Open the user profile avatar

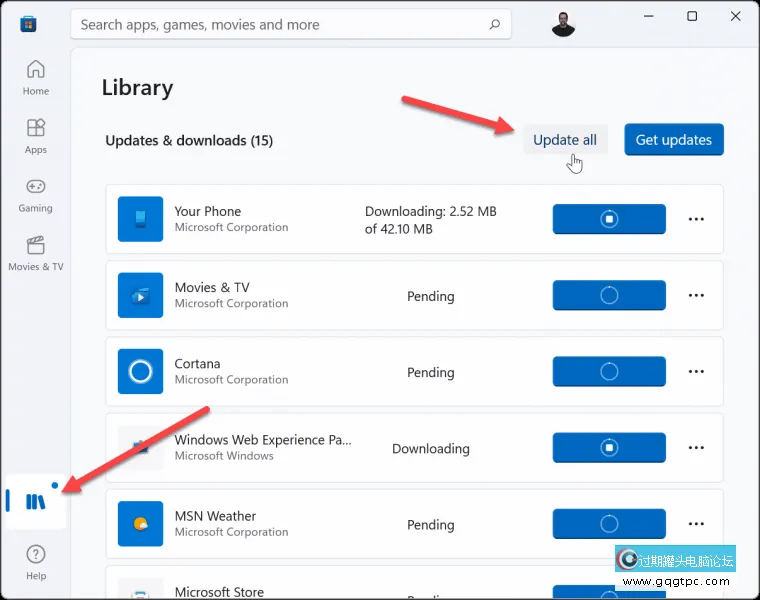pyautogui.click(x=563, y=24)
